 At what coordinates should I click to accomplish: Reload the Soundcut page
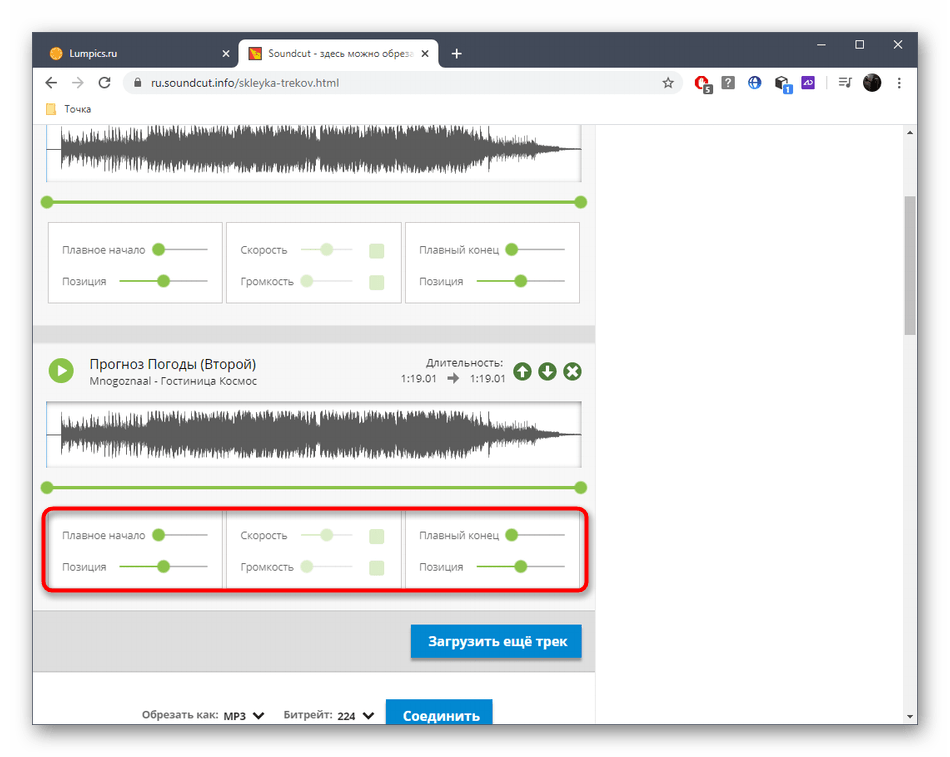(x=104, y=83)
